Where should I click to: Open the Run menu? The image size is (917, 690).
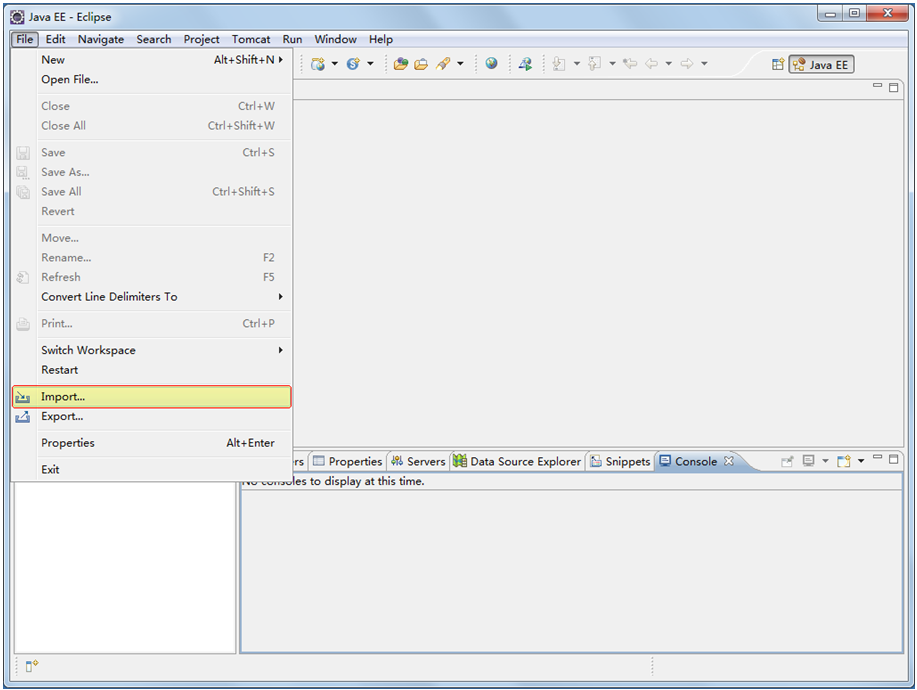coord(292,39)
